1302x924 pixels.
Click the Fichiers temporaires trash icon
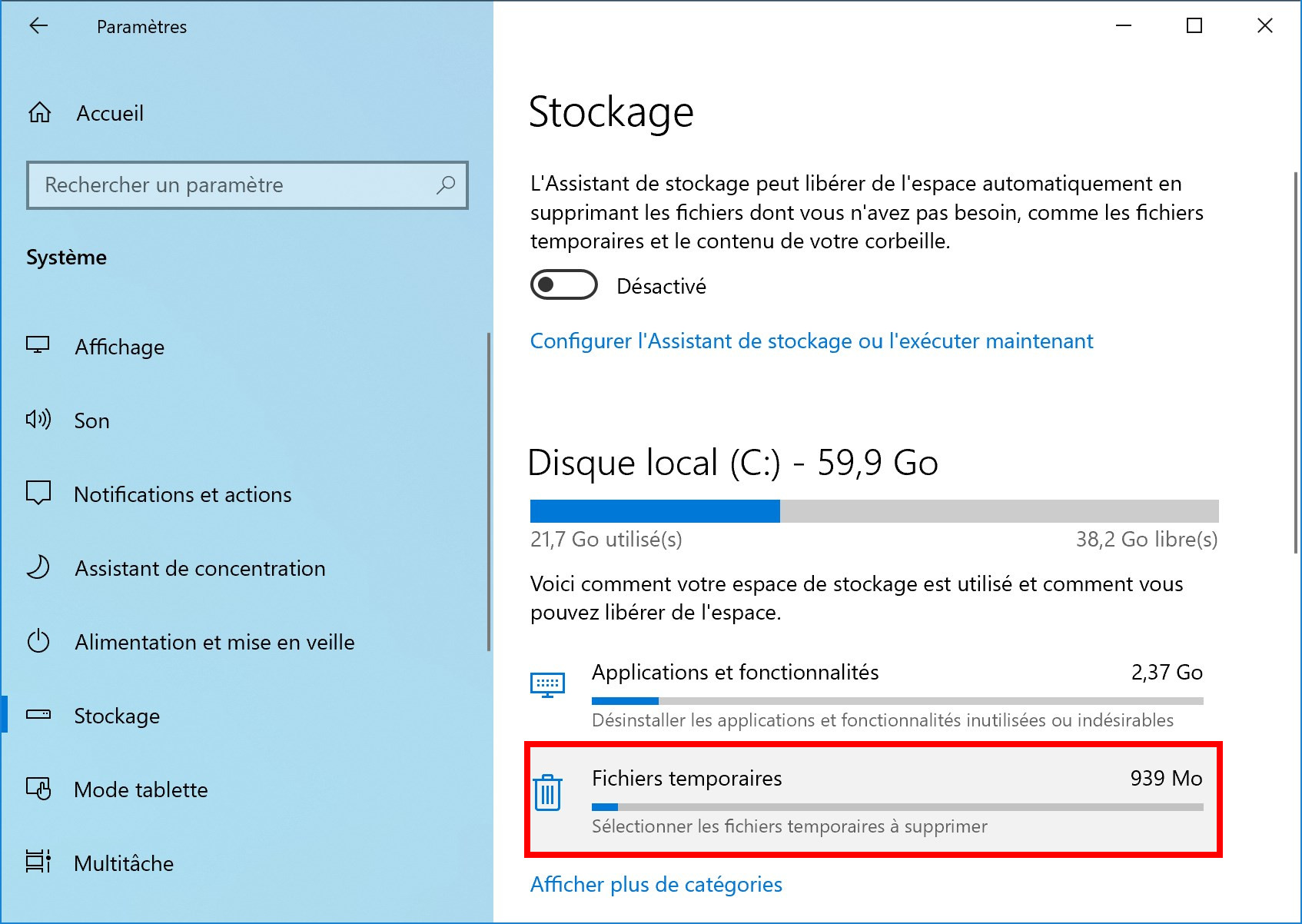(x=548, y=792)
